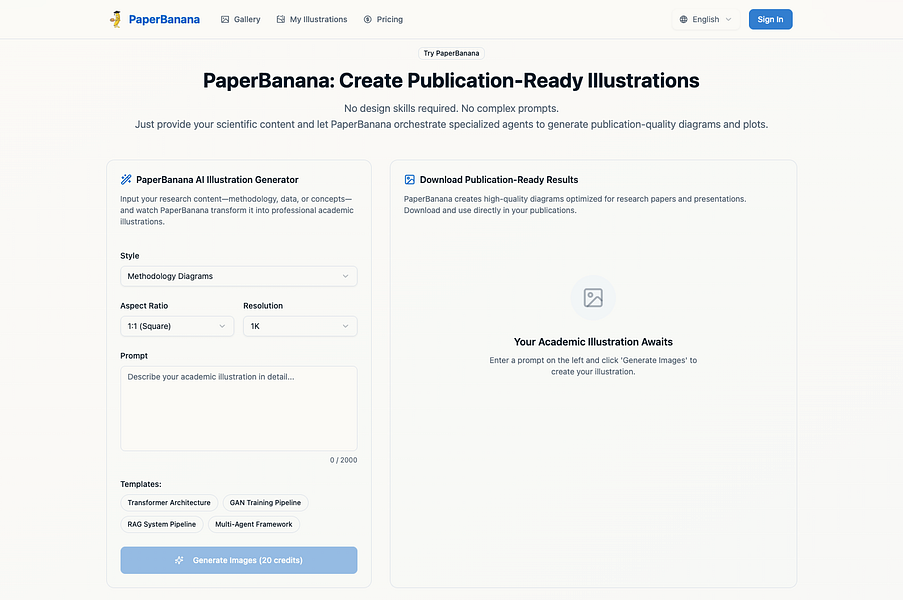Click the Download Publication-Ready Results title

(x=499, y=180)
